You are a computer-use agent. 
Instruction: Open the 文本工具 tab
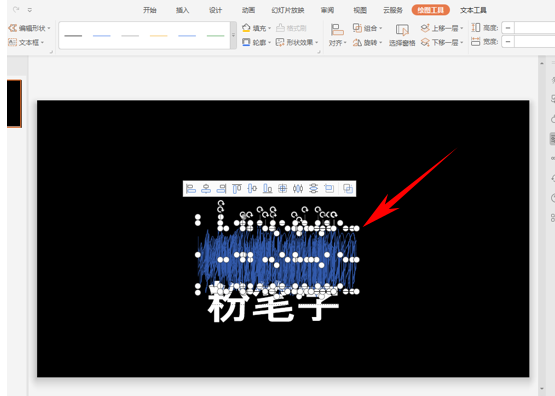pyautogui.click(x=473, y=10)
